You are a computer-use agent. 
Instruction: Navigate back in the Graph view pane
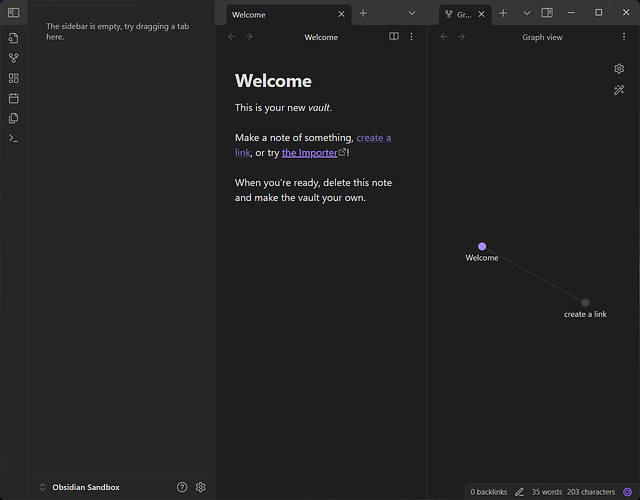click(444, 37)
